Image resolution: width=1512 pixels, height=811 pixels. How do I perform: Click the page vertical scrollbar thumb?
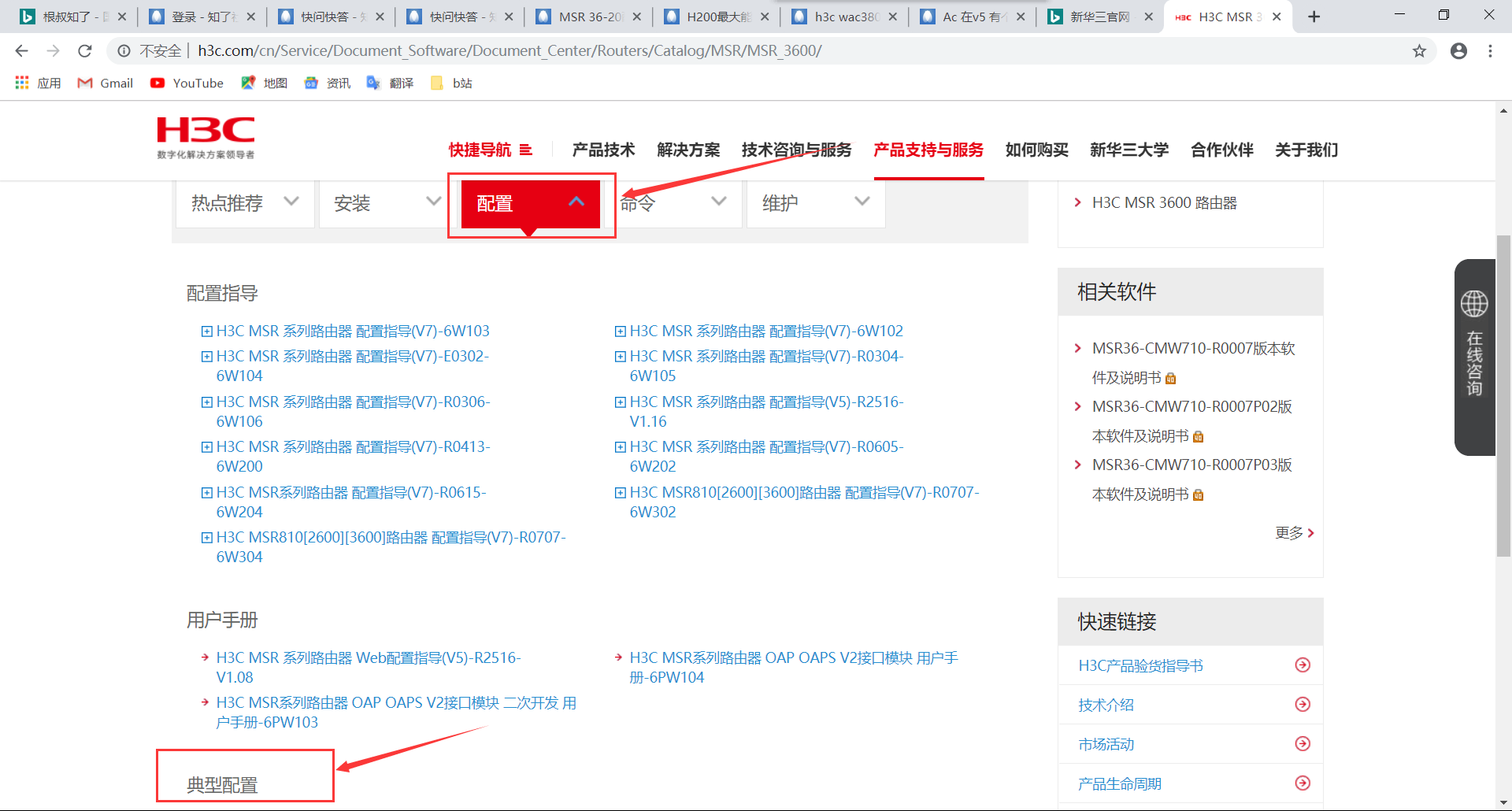click(1503, 395)
